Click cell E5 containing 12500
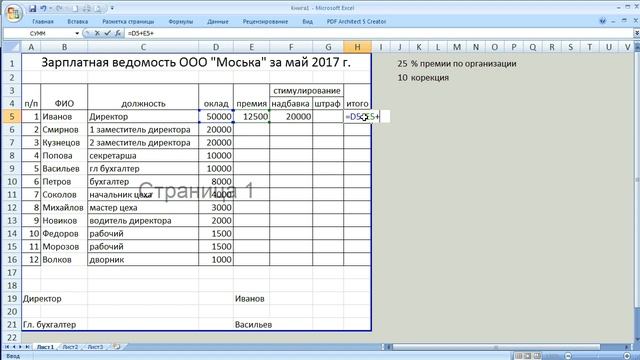Image resolution: width=640 pixels, height=360 pixels. click(x=251, y=117)
